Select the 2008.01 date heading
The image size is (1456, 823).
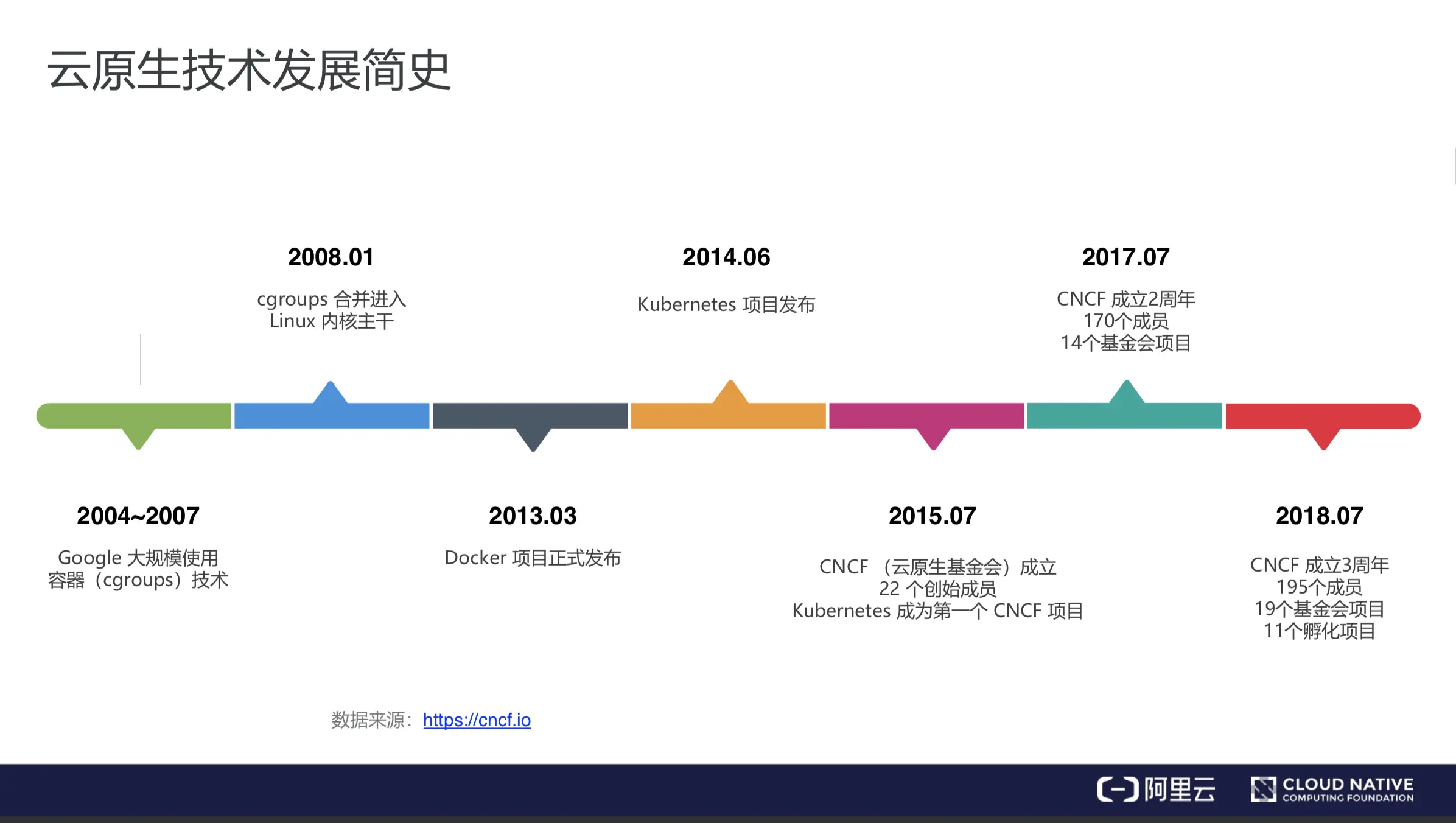click(x=331, y=257)
